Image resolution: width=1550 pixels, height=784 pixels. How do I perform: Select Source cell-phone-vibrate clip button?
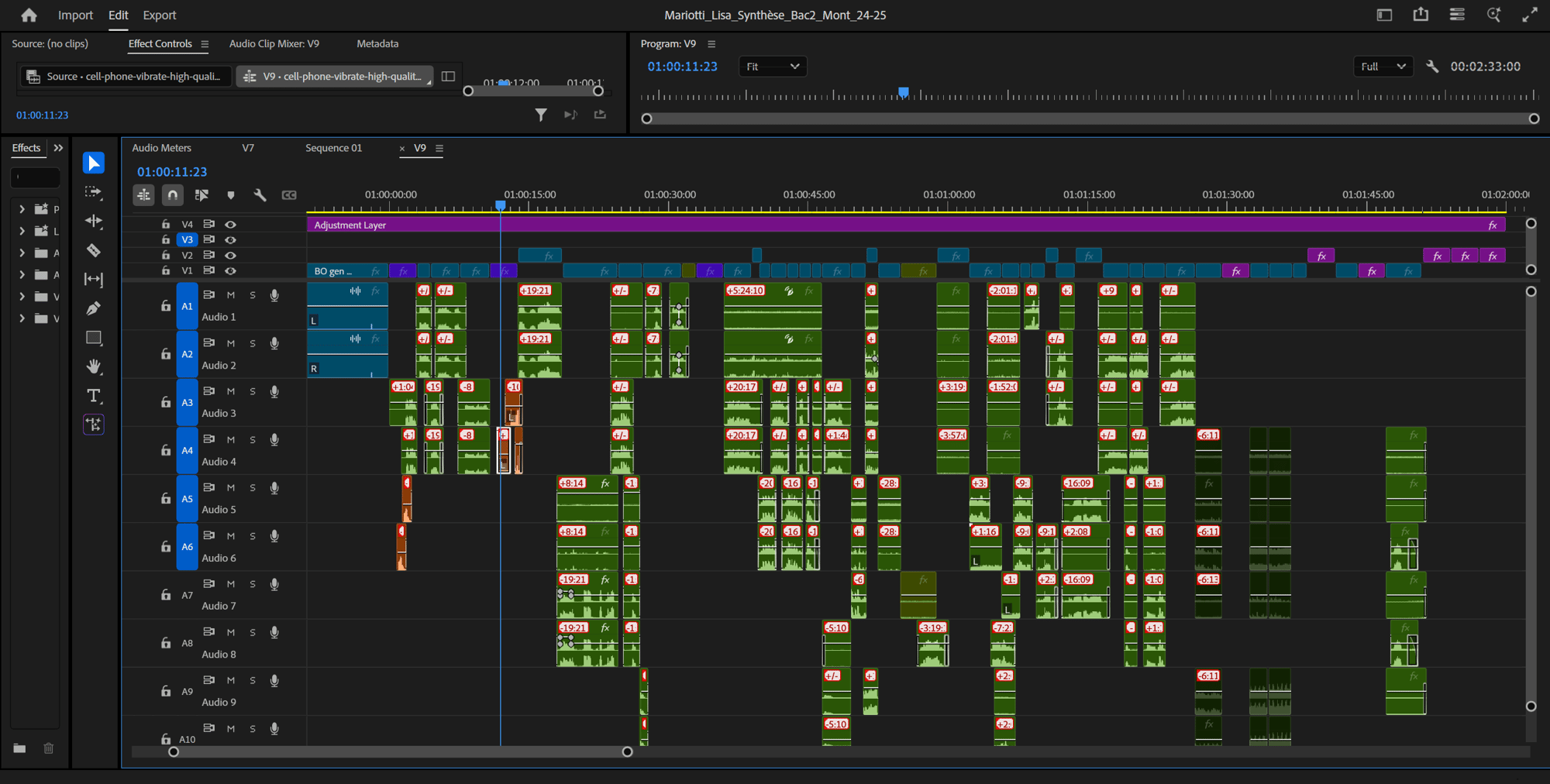(x=126, y=76)
